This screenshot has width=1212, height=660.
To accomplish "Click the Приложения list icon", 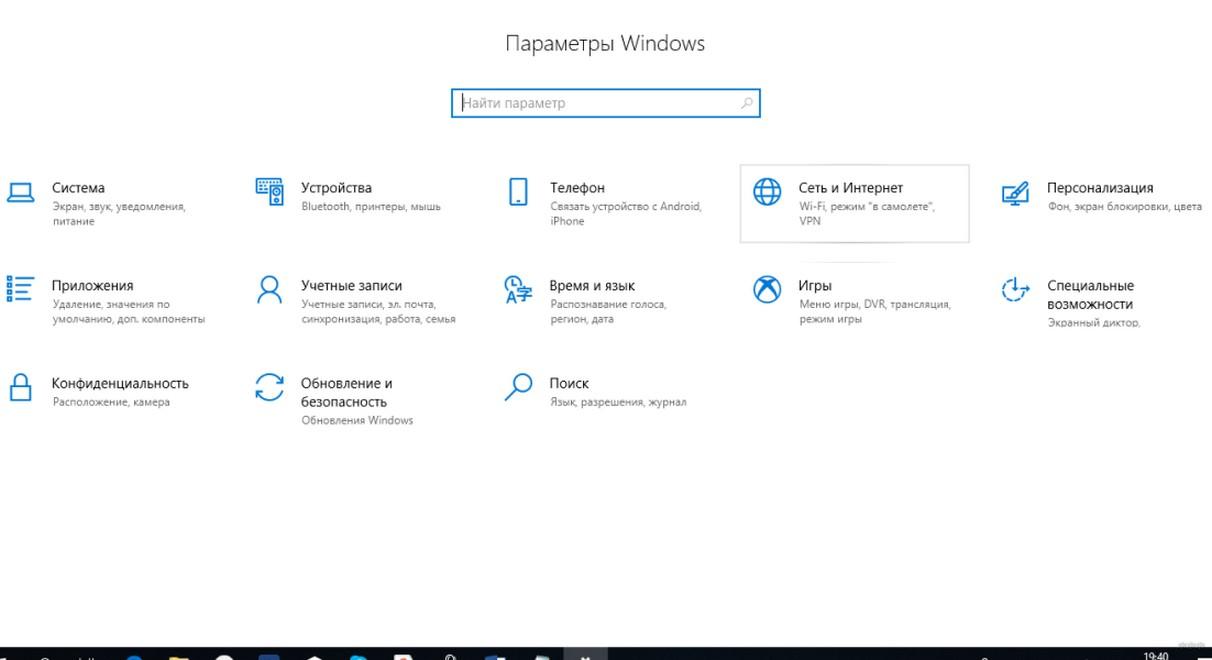I will pos(20,289).
